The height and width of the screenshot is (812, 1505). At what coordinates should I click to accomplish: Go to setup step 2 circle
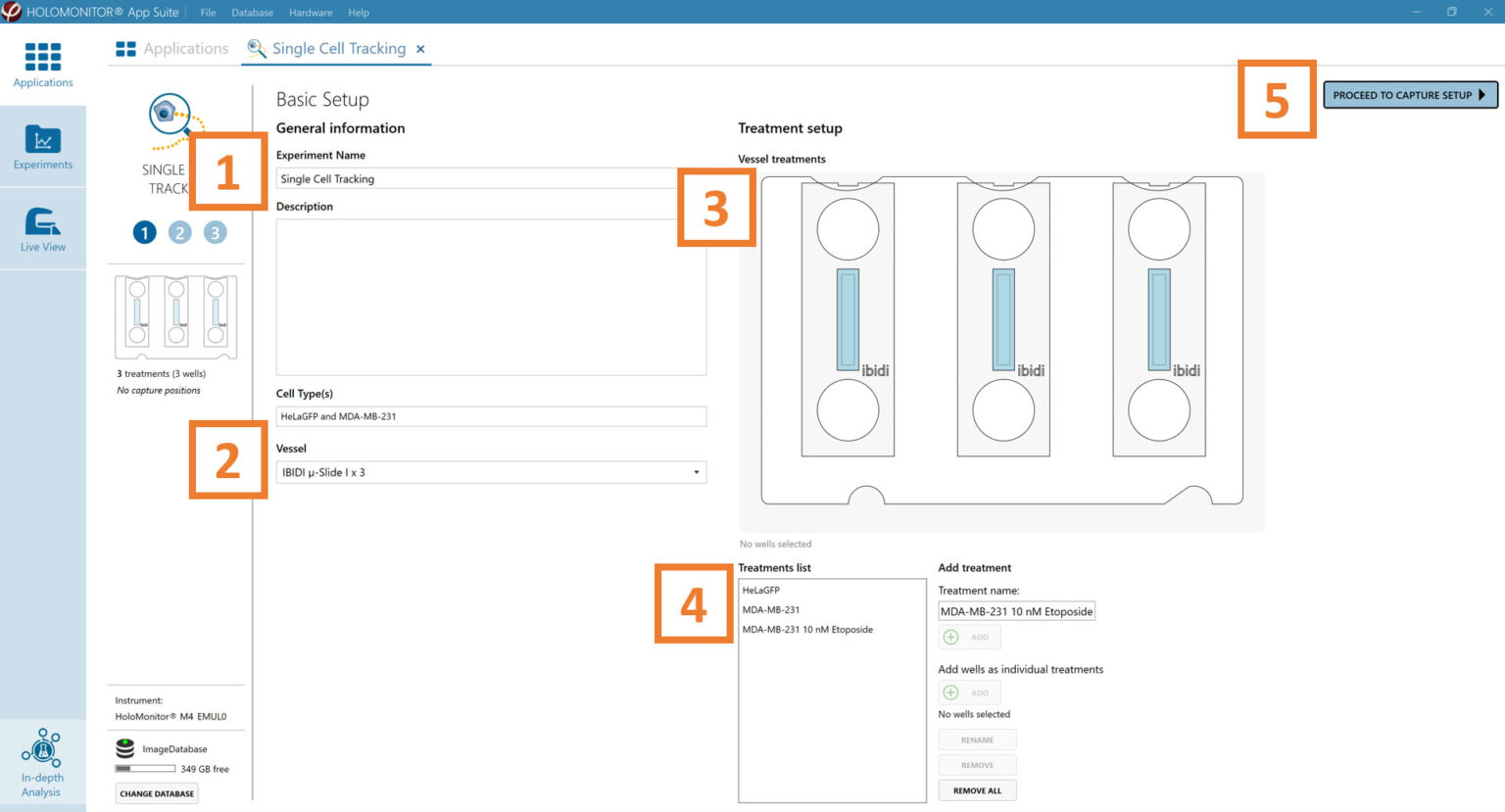tap(179, 232)
